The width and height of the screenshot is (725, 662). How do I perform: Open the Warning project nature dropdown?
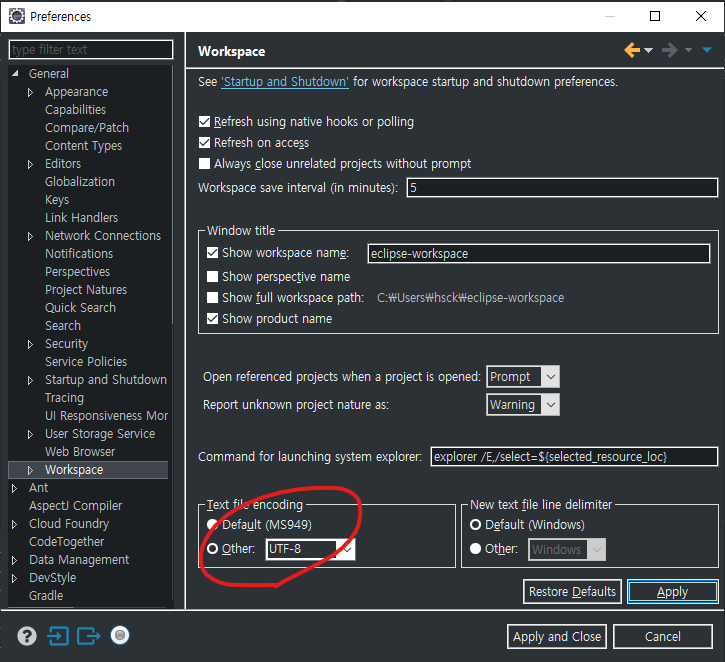coord(522,405)
